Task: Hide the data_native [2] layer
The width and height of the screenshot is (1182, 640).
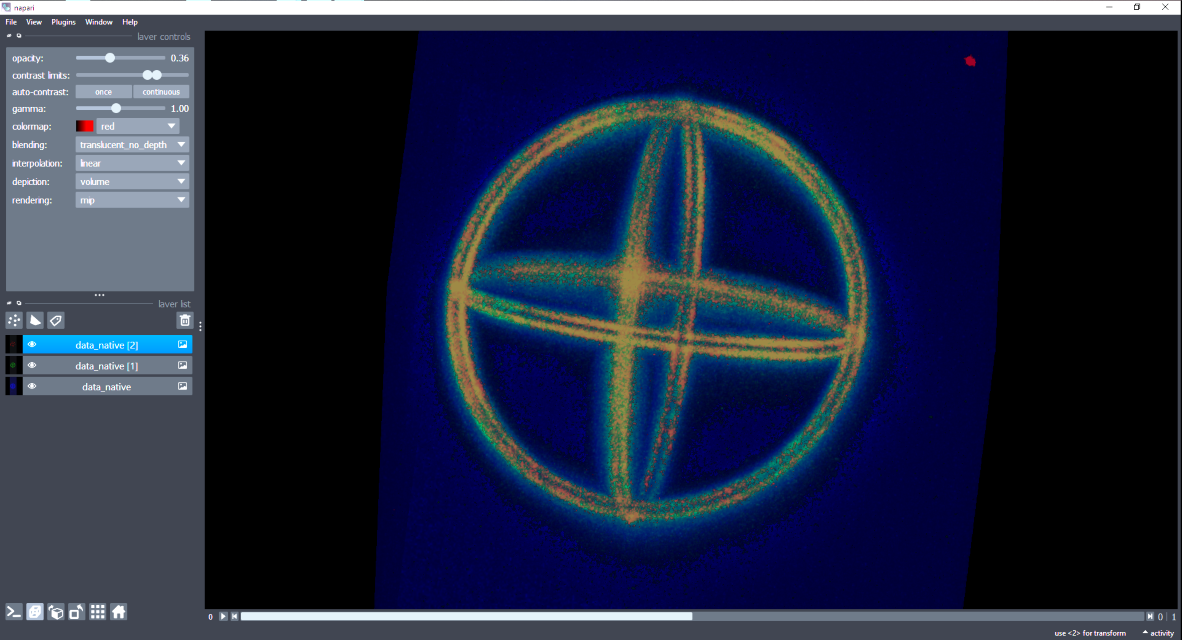Action: 31,343
